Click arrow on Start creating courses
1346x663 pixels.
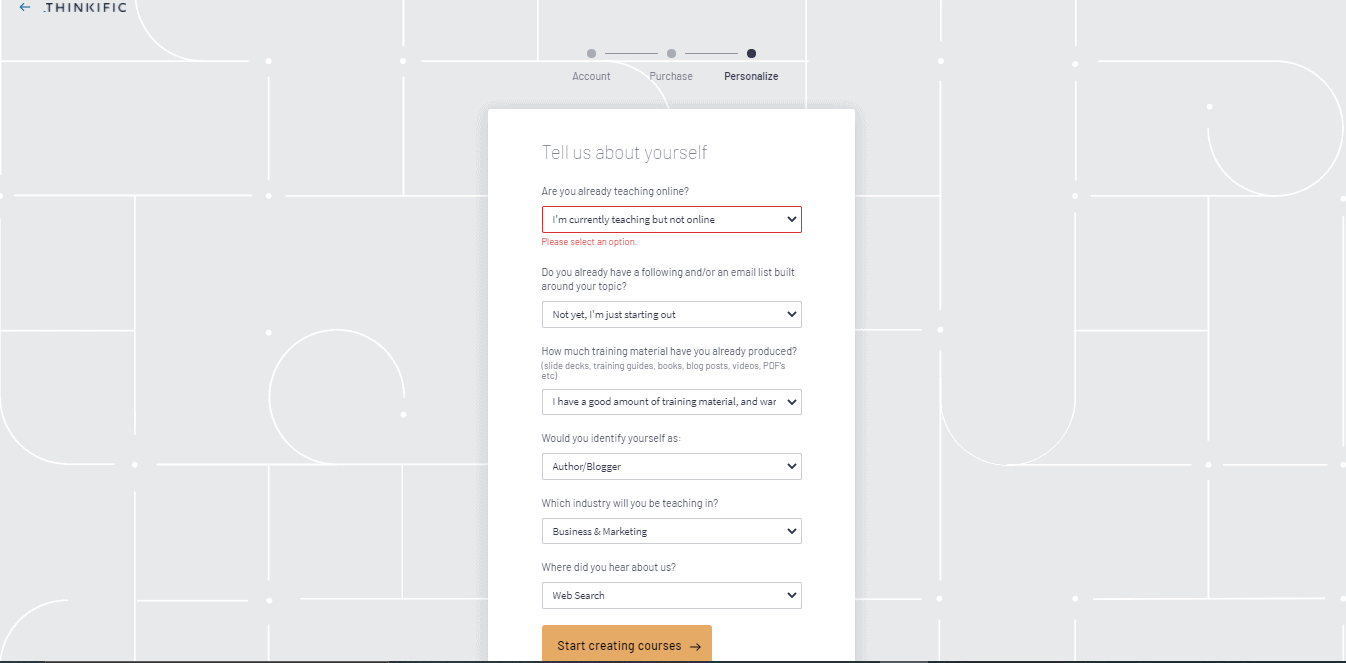point(695,647)
